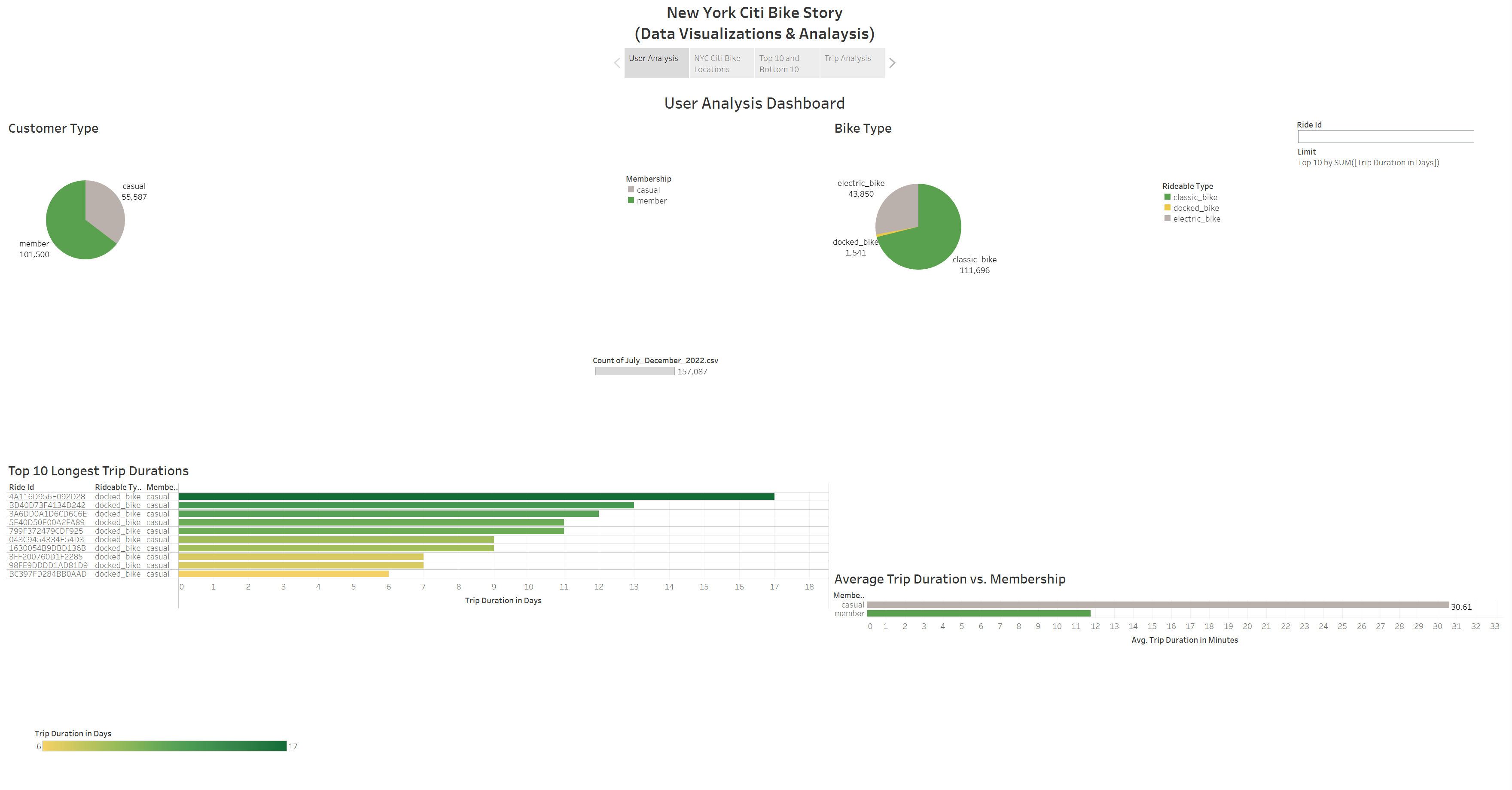Click the Count of July_December_2022.csv bar
The height and width of the screenshot is (790, 1512).
pos(634,371)
